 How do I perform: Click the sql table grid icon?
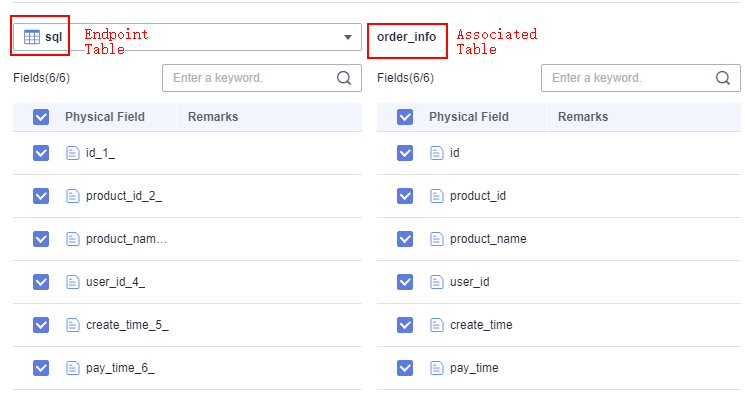coord(32,37)
